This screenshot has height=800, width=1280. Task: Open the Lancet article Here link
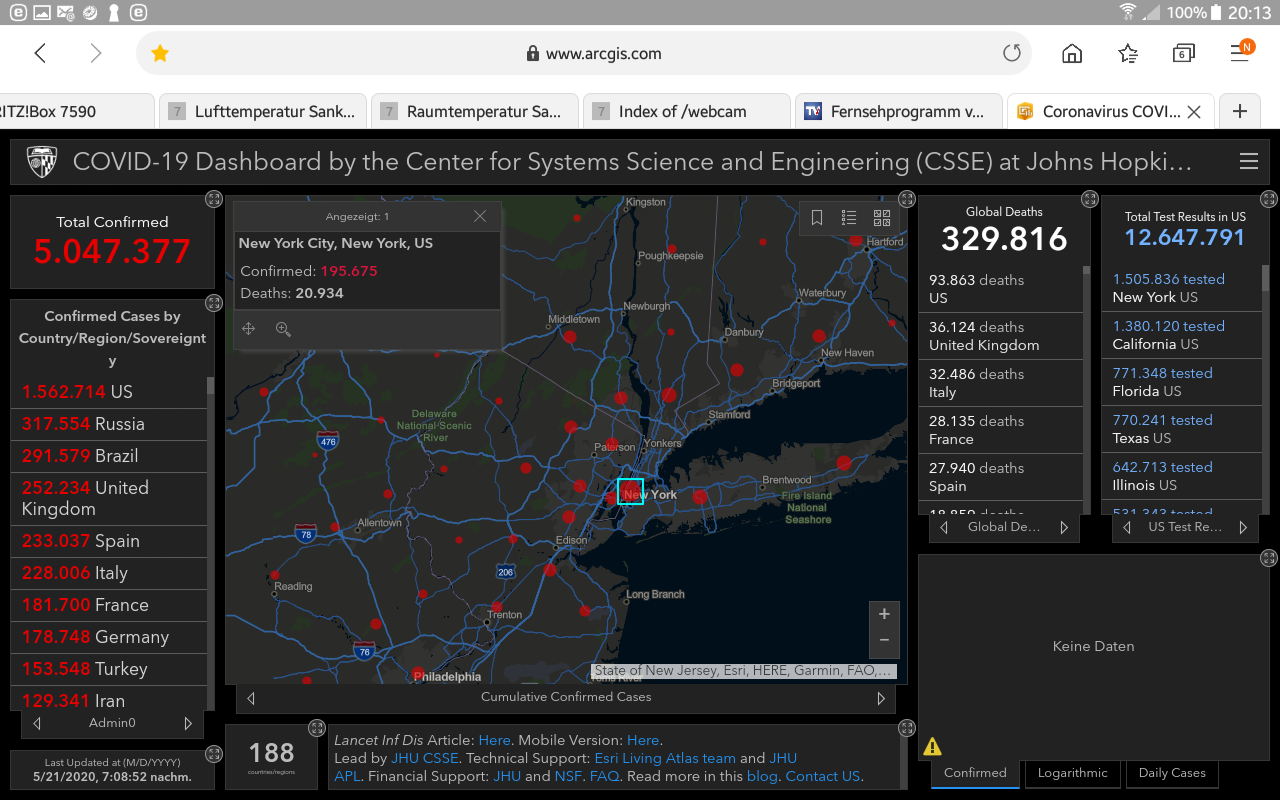coord(494,740)
